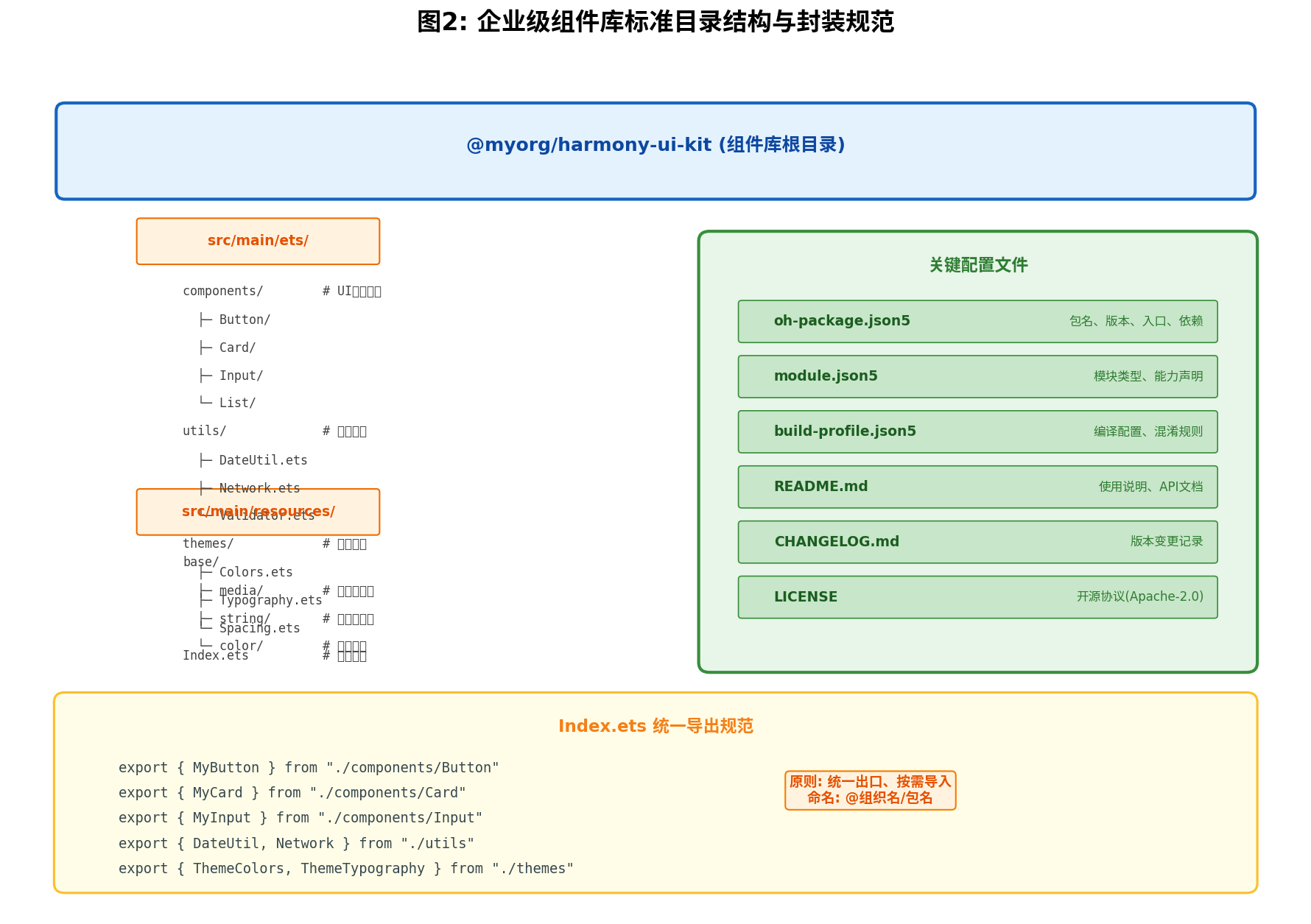Screen dimensions: 1311x924
Task: Select the CHANGELOG.md config row
Action: click(x=977, y=542)
